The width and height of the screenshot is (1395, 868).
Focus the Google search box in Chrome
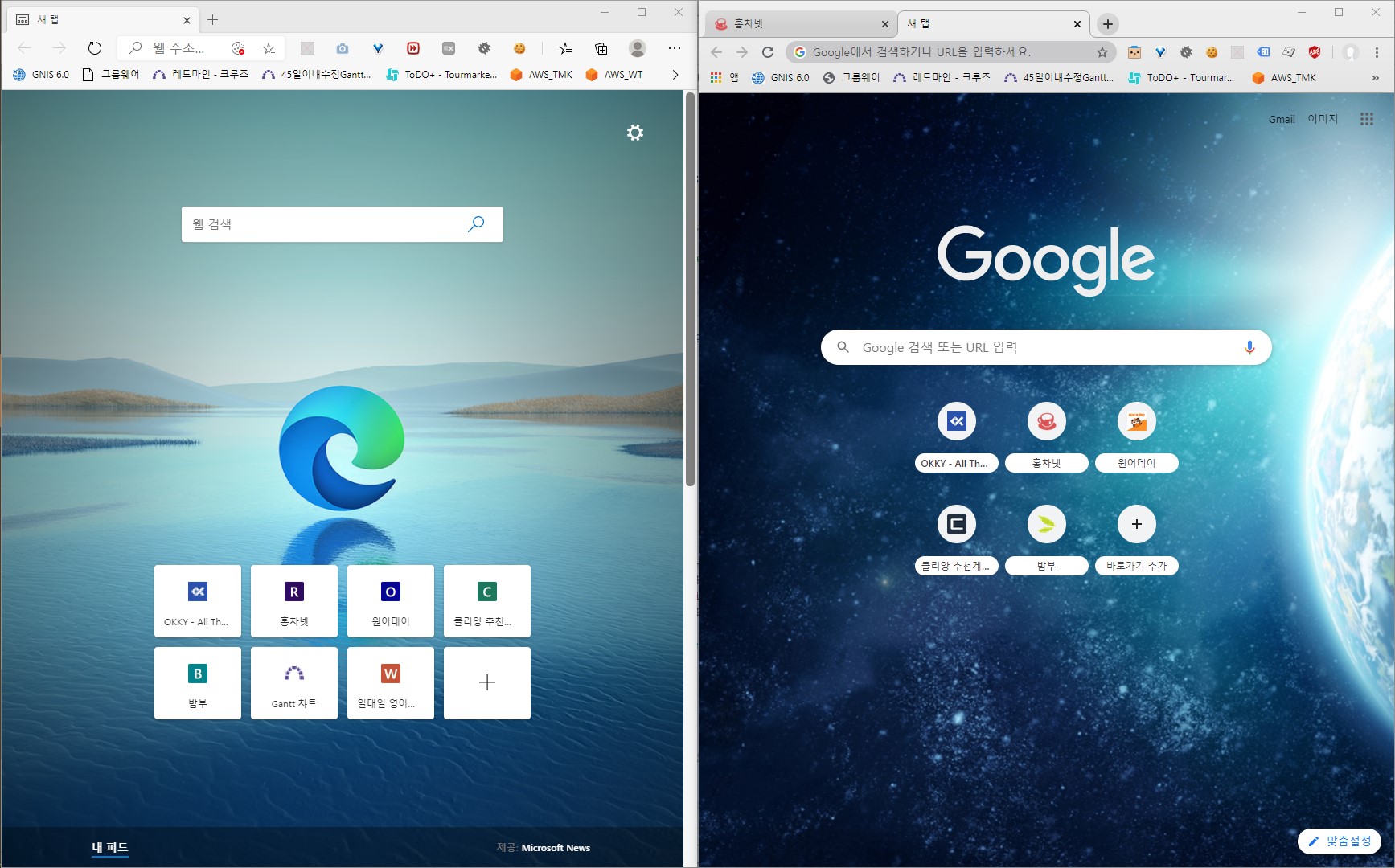(x=1045, y=347)
